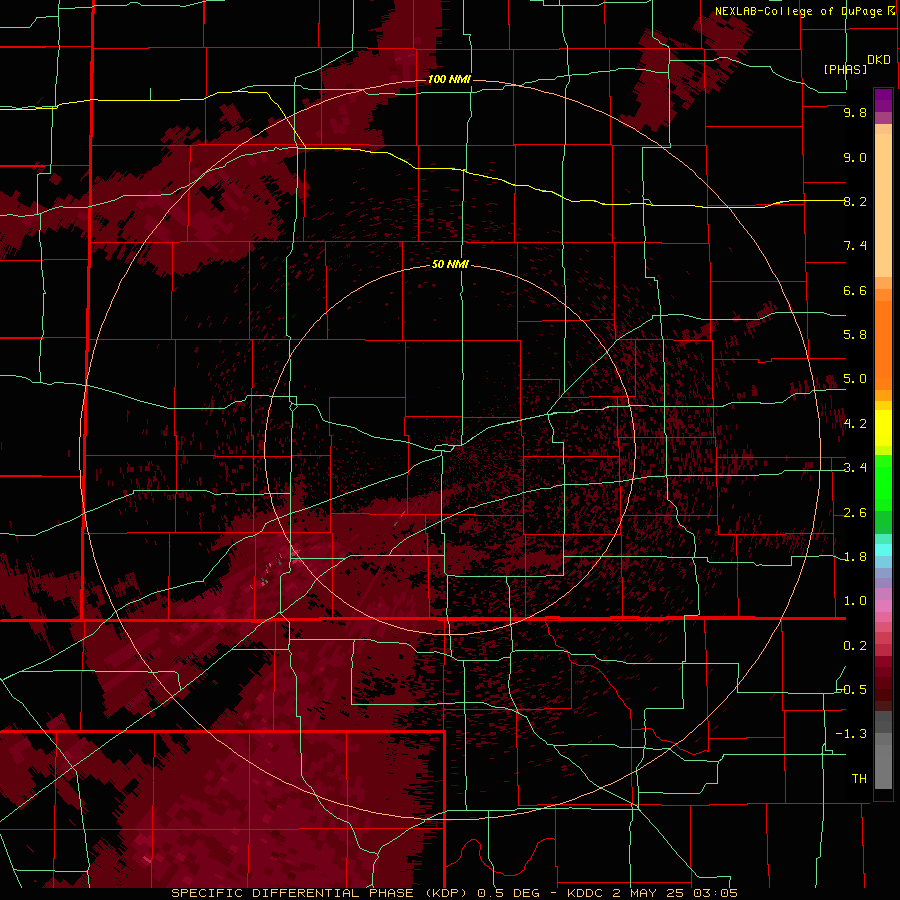
Task: Click the peach segment of the color bar
Action: 883,205
